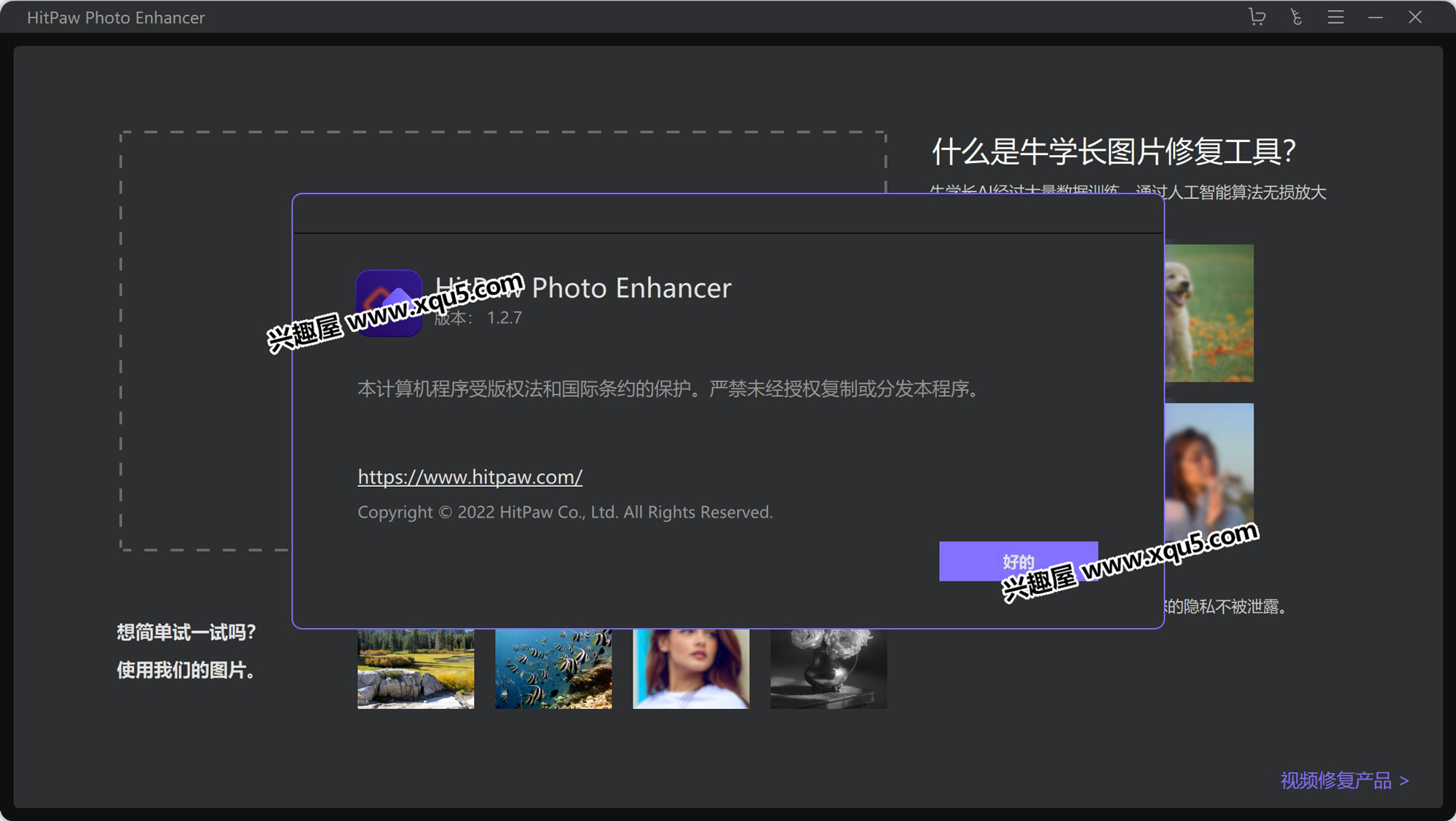The width and height of the screenshot is (1456, 821).
Task: Open the hamburger menu in title bar
Action: [1335, 17]
